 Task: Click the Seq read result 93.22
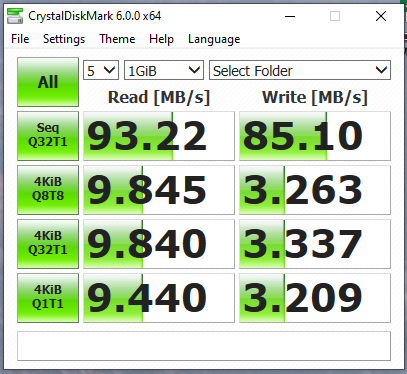coord(159,136)
